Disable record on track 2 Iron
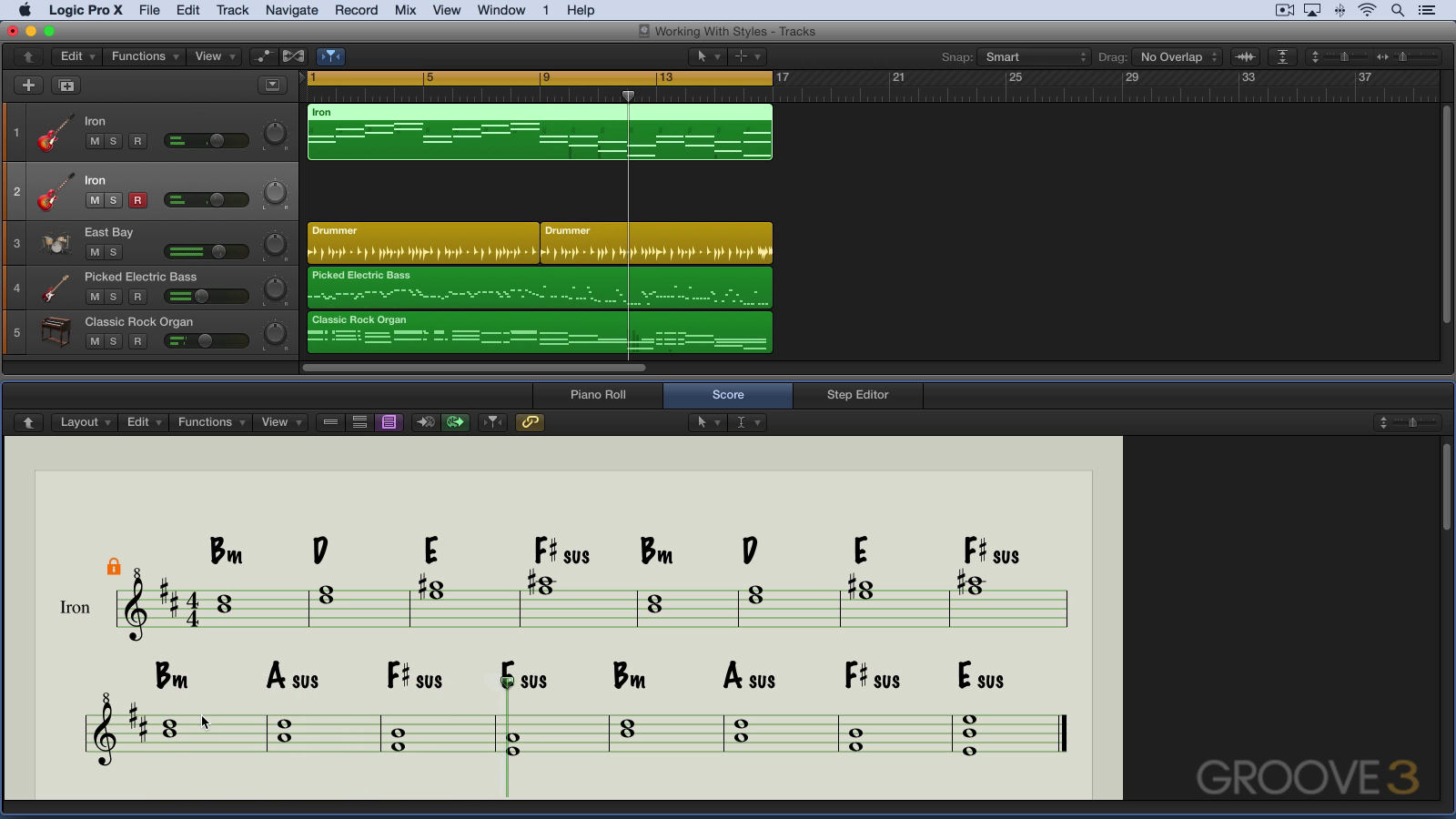 point(137,200)
